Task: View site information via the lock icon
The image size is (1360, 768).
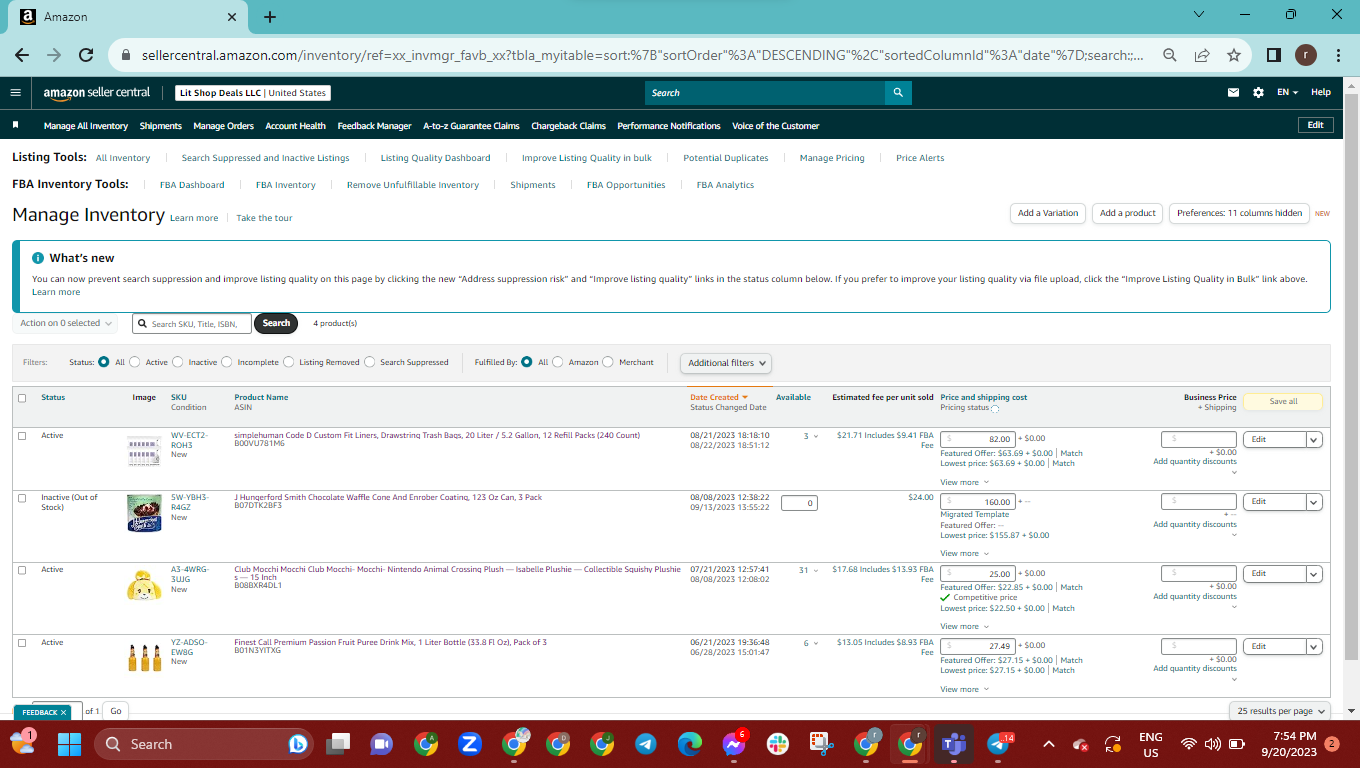Action: (127, 55)
